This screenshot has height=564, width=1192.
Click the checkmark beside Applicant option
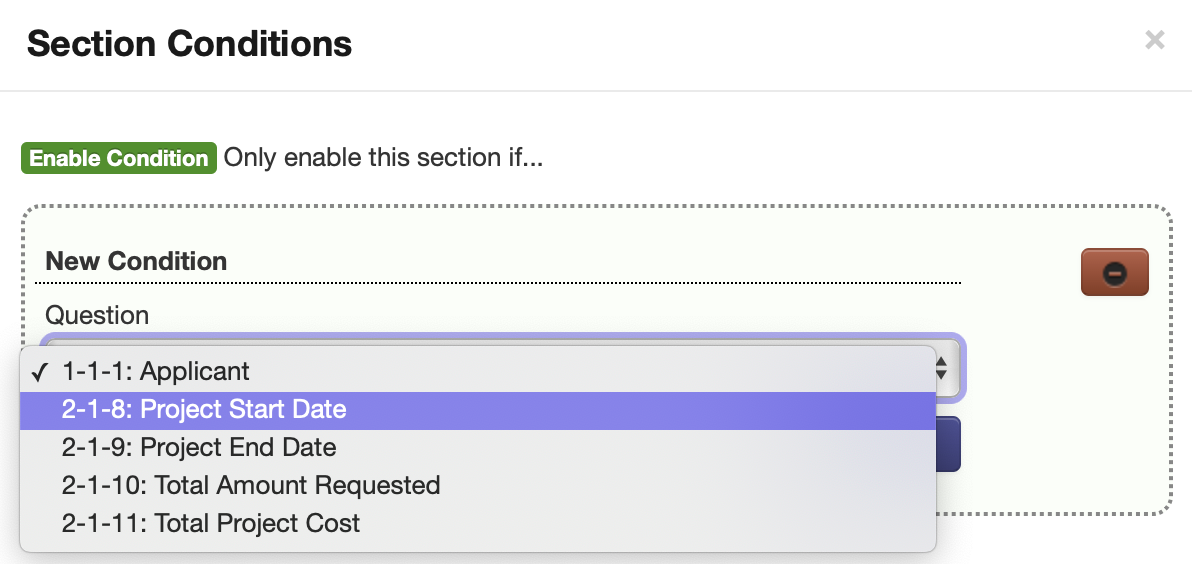[x=40, y=373]
